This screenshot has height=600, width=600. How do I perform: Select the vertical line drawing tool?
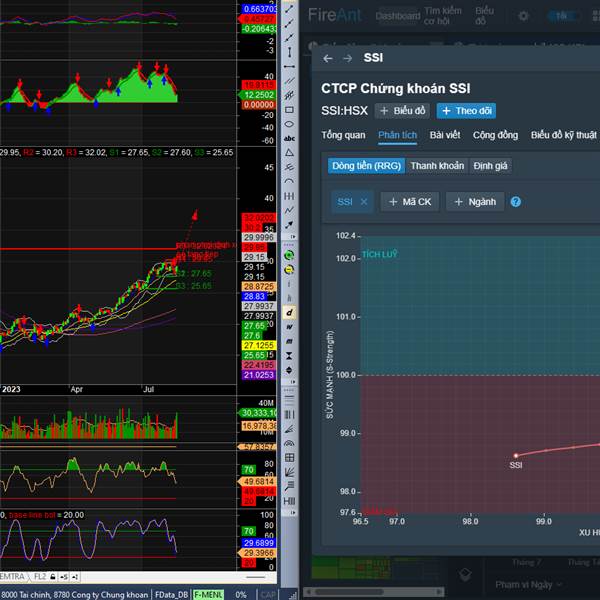click(x=289, y=52)
